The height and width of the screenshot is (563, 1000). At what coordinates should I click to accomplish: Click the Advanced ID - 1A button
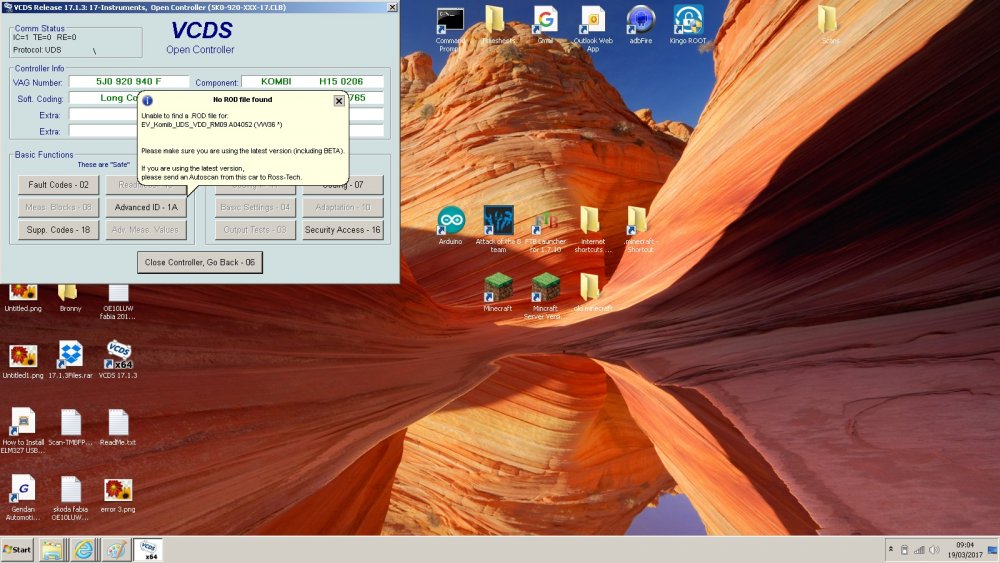[x=146, y=207]
